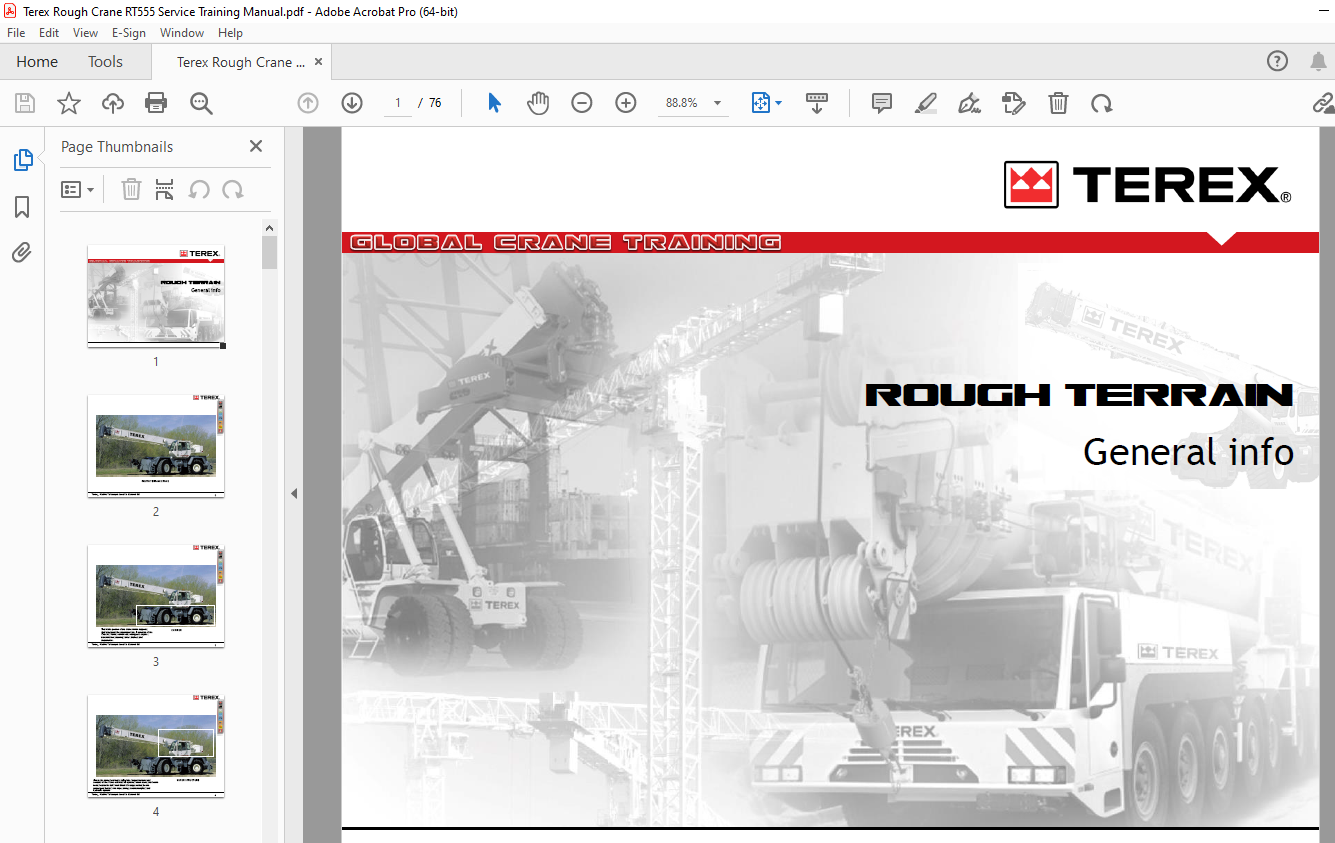This screenshot has width=1335, height=843.
Task: Close the Terex Rough Crane document tab
Action: (319, 61)
